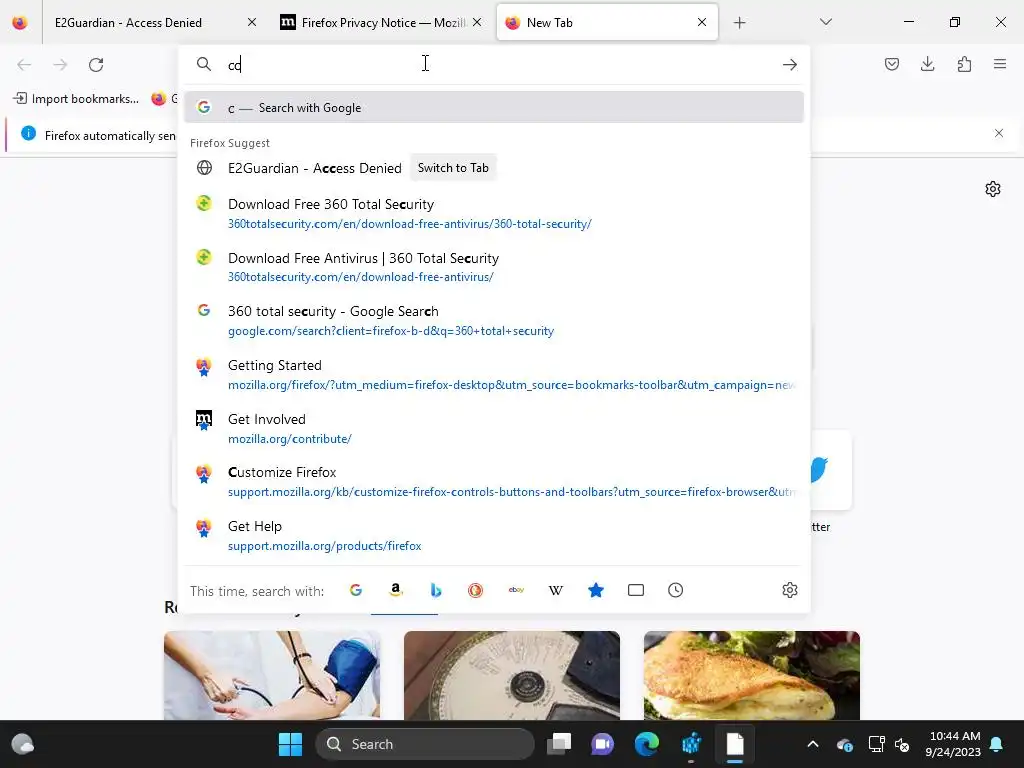Click the Go arrow in address bar

(790, 65)
